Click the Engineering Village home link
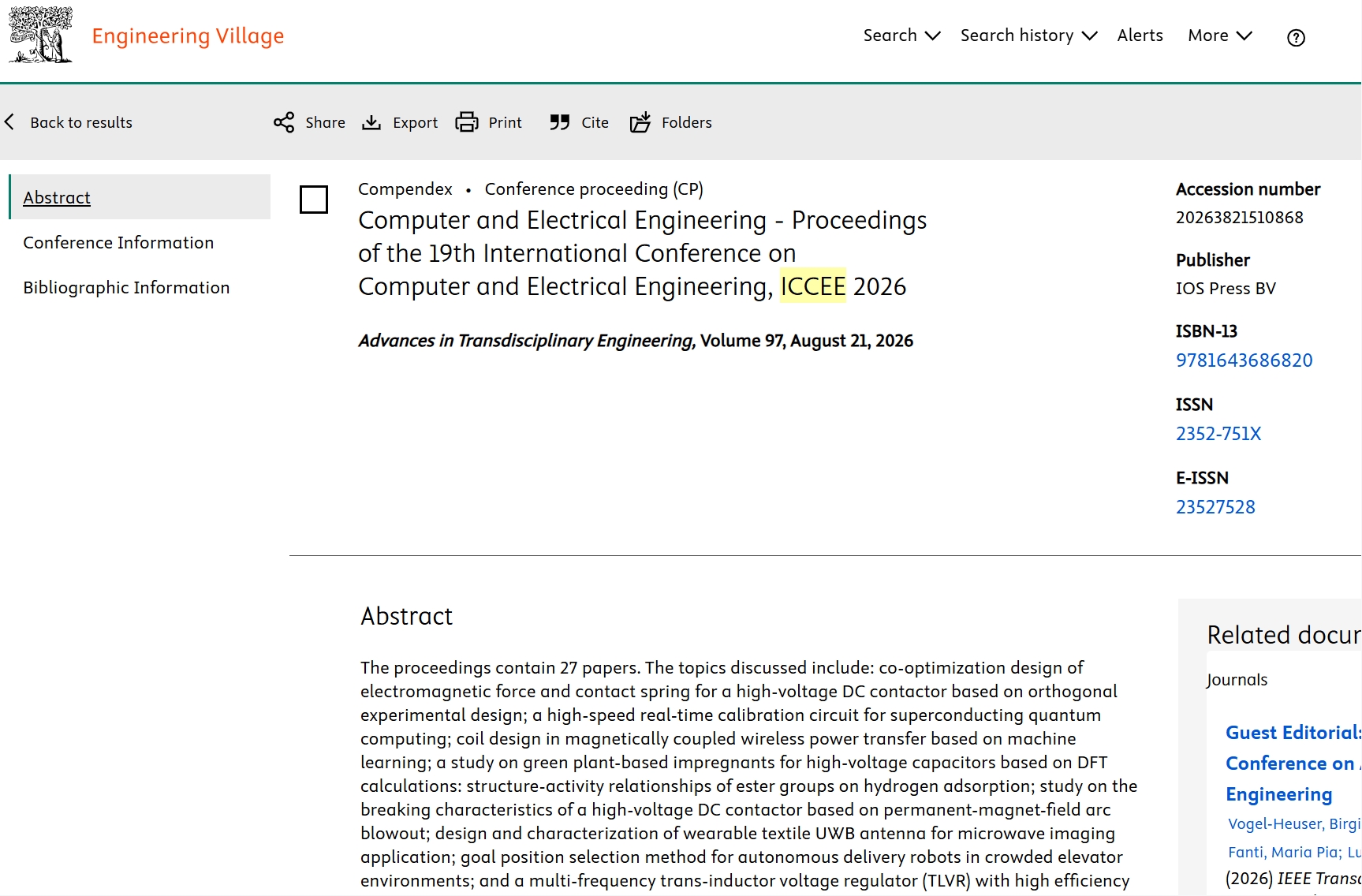The image size is (1362, 896). click(x=188, y=36)
